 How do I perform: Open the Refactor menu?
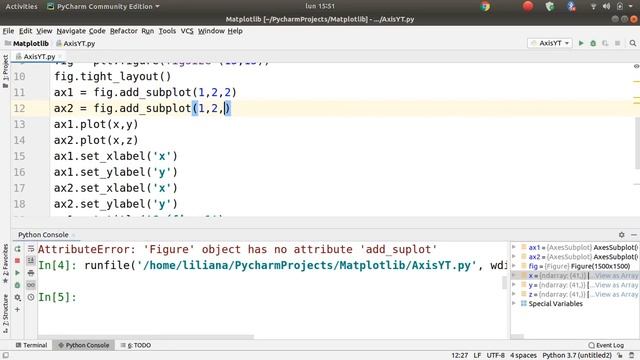tap(123, 31)
